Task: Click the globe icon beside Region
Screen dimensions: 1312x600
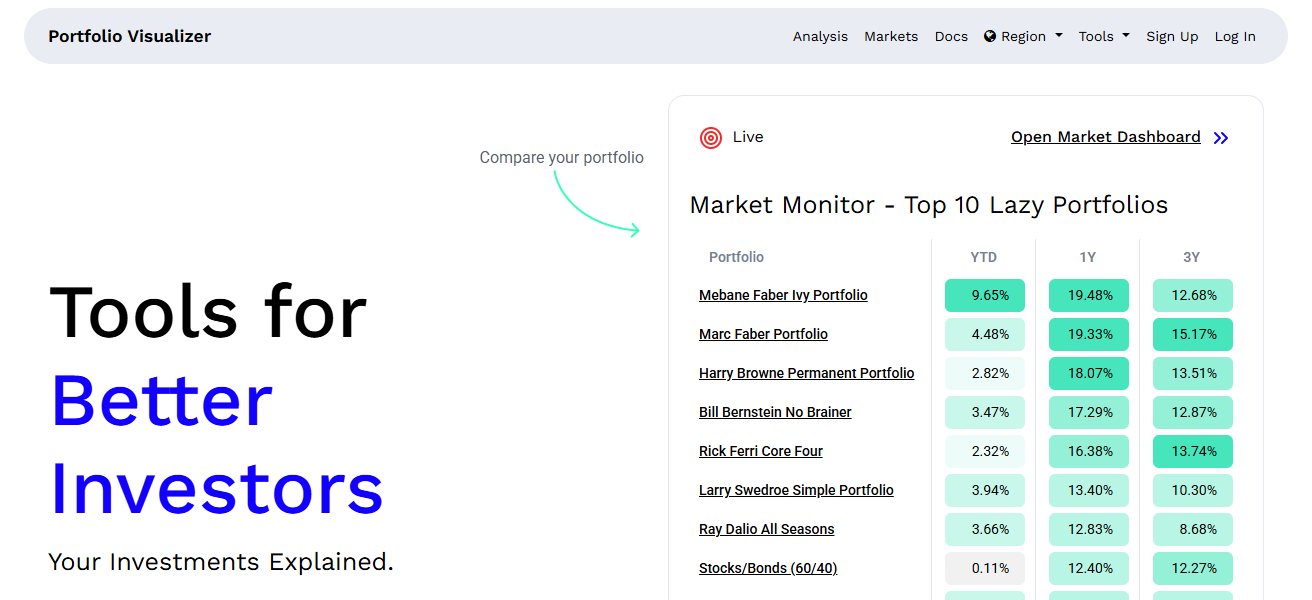Action: click(988, 36)
